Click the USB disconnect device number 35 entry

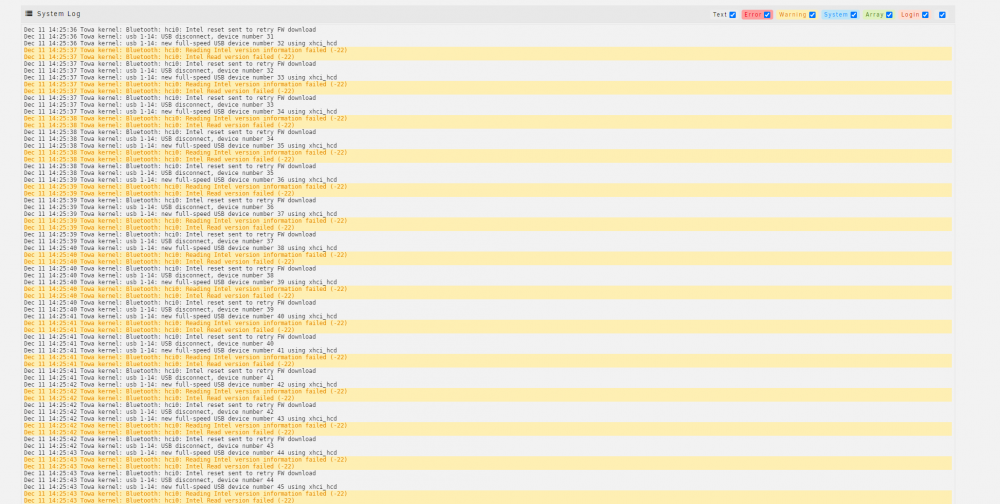[x=149, y=173]
